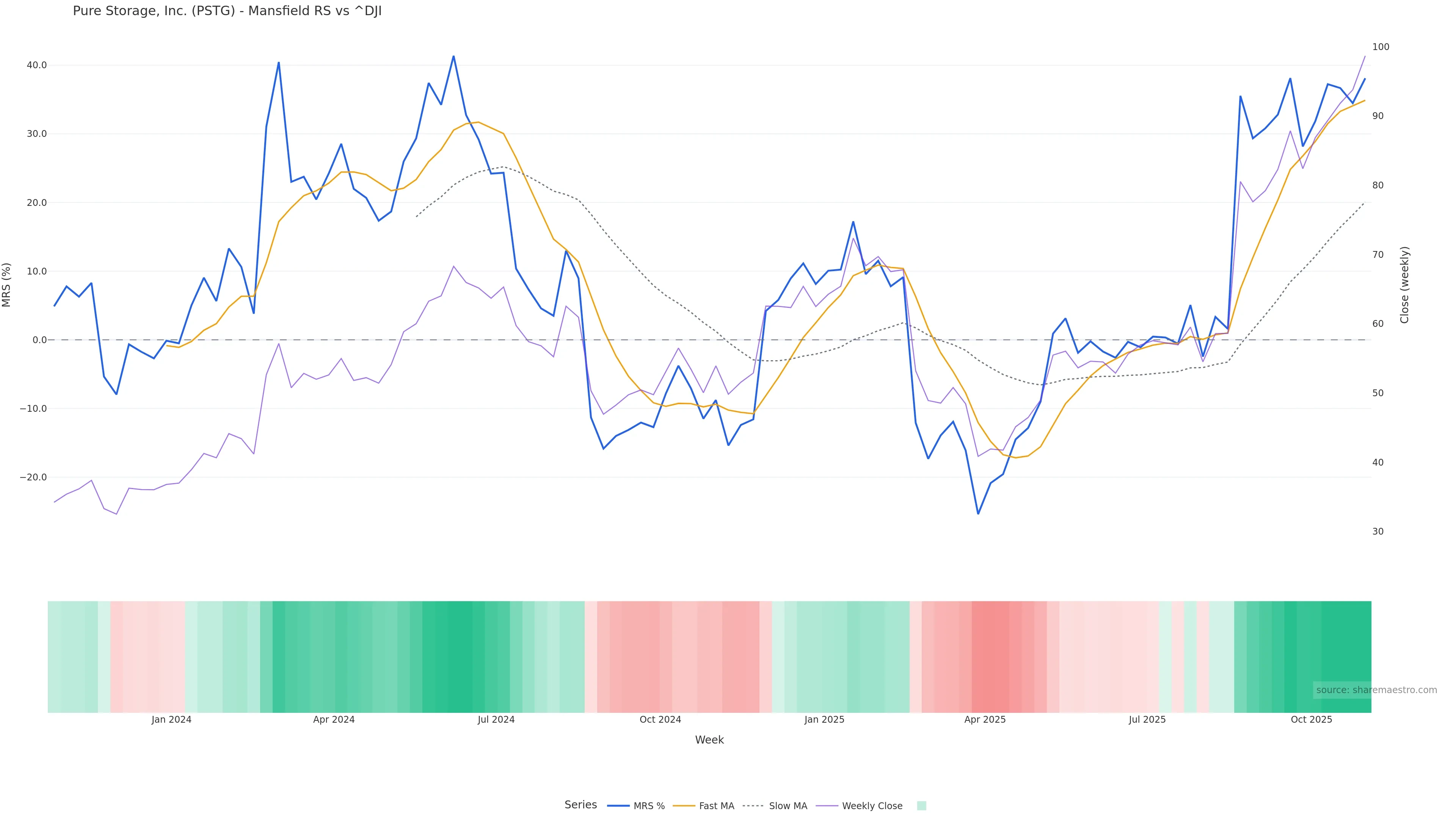This screenshot has width=1456, height=819.
Task: Click the 100 tick on Close axis
Action: click(1380, 47)
